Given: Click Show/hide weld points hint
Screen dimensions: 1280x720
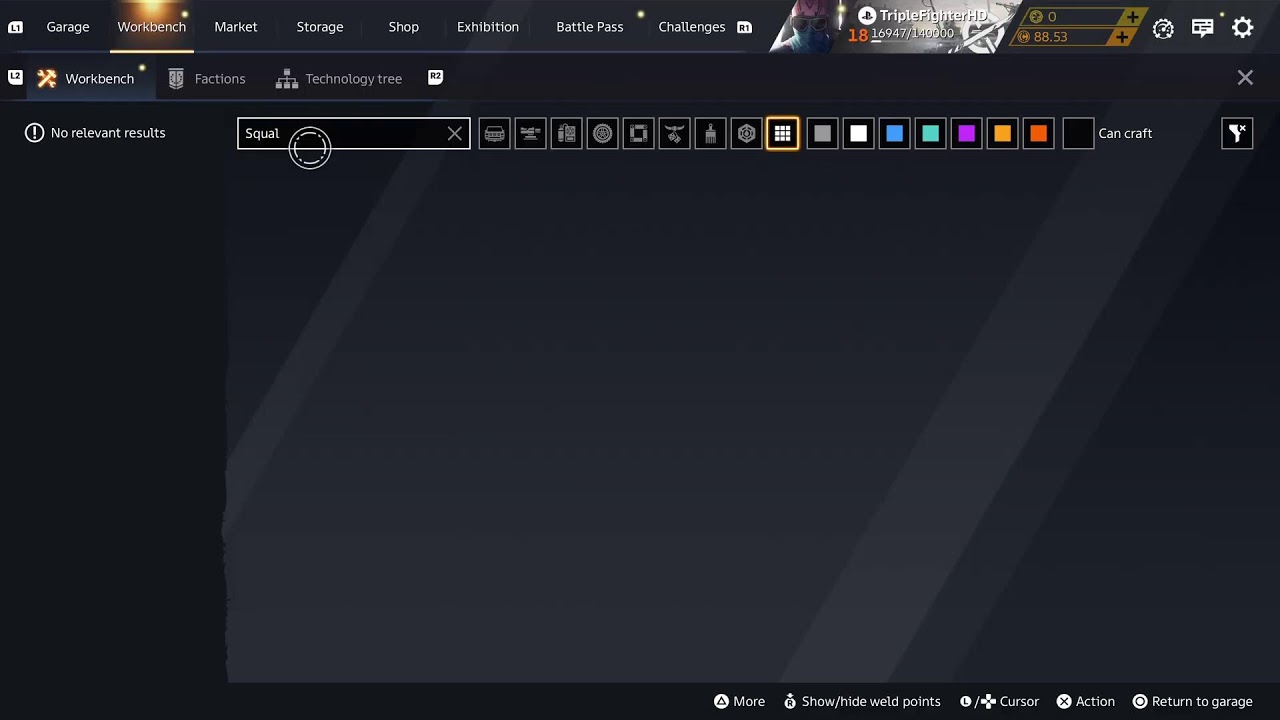Looking at the screenshot, I should [862, 702].
